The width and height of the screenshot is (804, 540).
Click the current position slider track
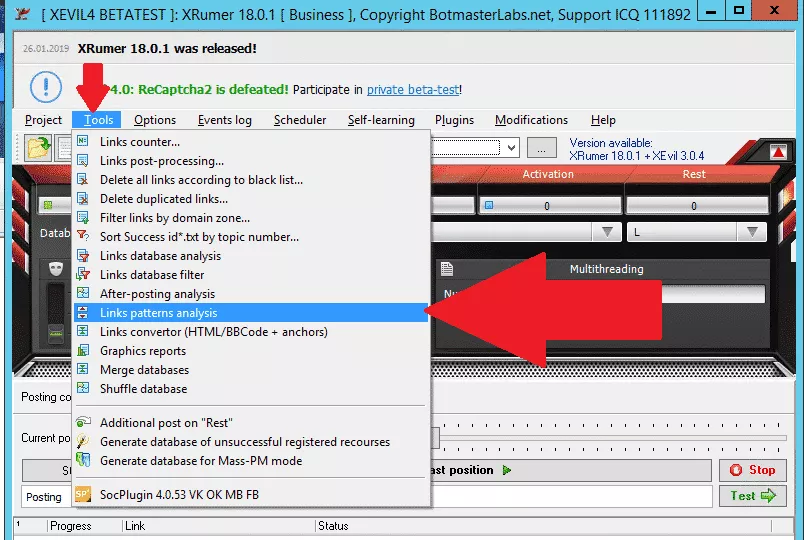coord(613,438)
